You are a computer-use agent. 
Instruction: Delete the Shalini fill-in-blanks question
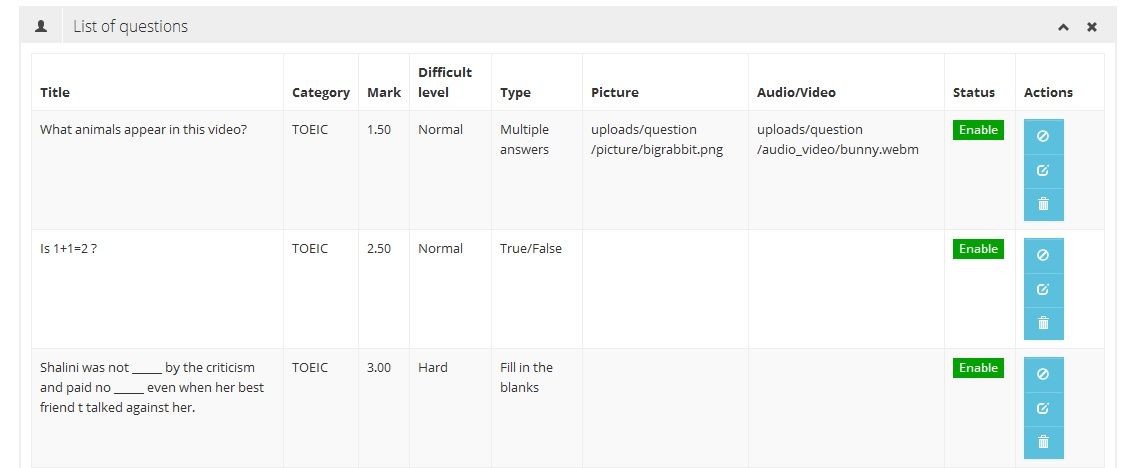pos(1043,442)
